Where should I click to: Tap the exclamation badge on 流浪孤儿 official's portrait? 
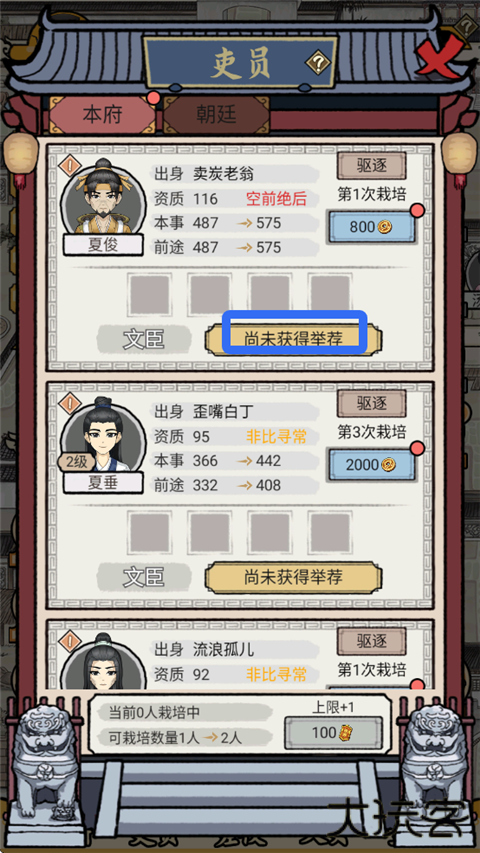(x=70, y=641)
